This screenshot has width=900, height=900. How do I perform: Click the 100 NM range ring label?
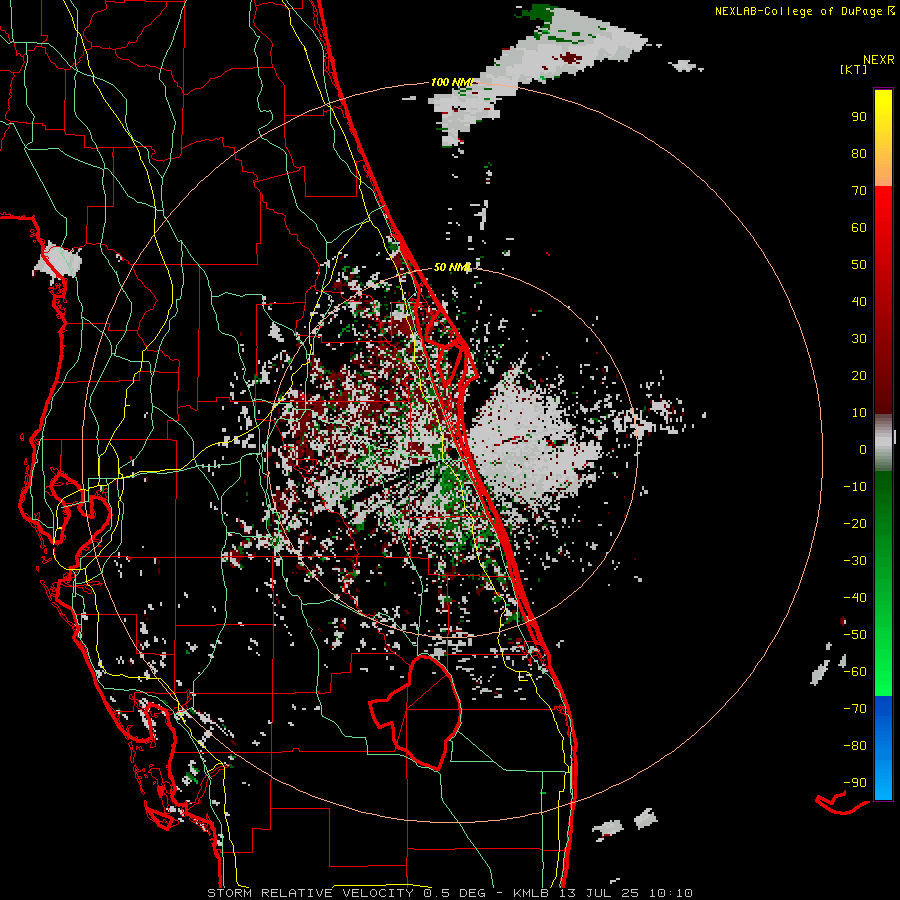(x=453, y=82)
